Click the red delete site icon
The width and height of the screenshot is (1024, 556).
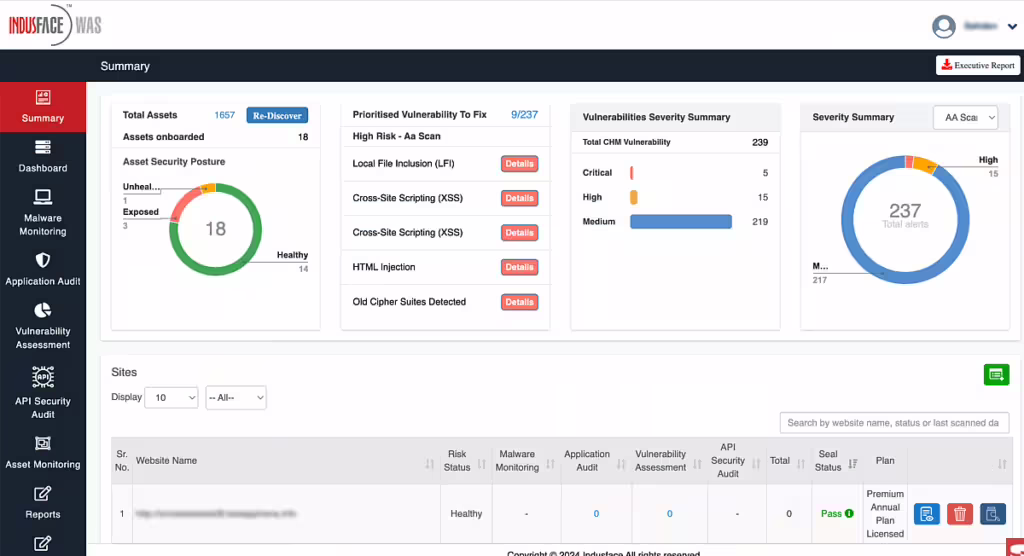[960, 514]
